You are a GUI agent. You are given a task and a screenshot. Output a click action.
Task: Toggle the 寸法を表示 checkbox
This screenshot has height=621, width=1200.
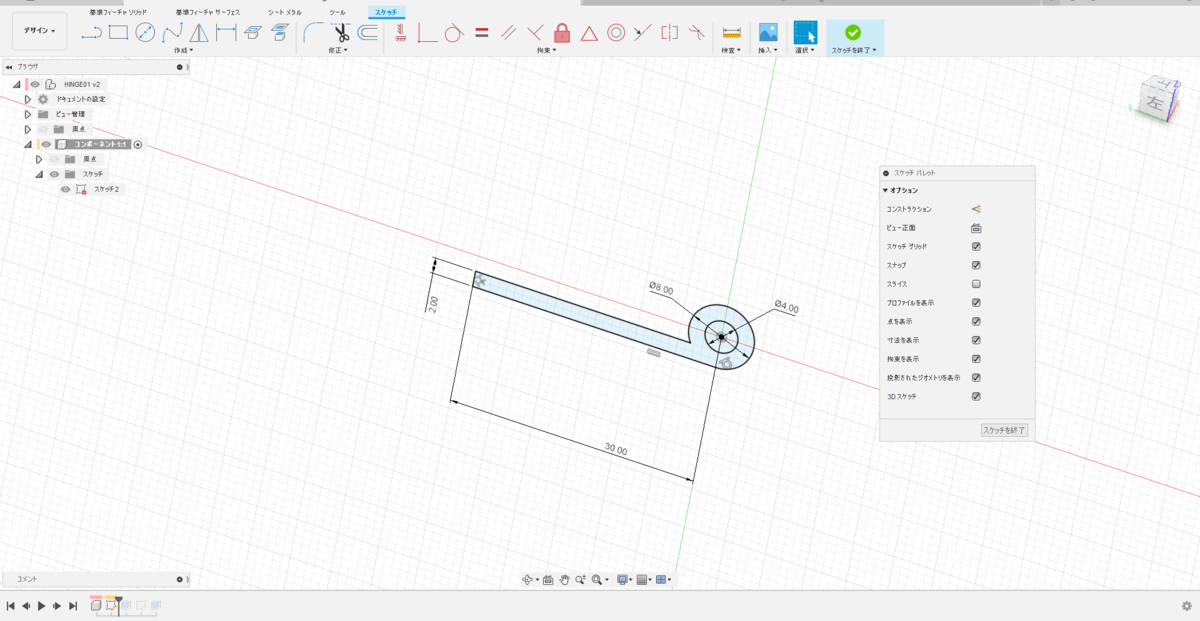(x=976, y=340)
